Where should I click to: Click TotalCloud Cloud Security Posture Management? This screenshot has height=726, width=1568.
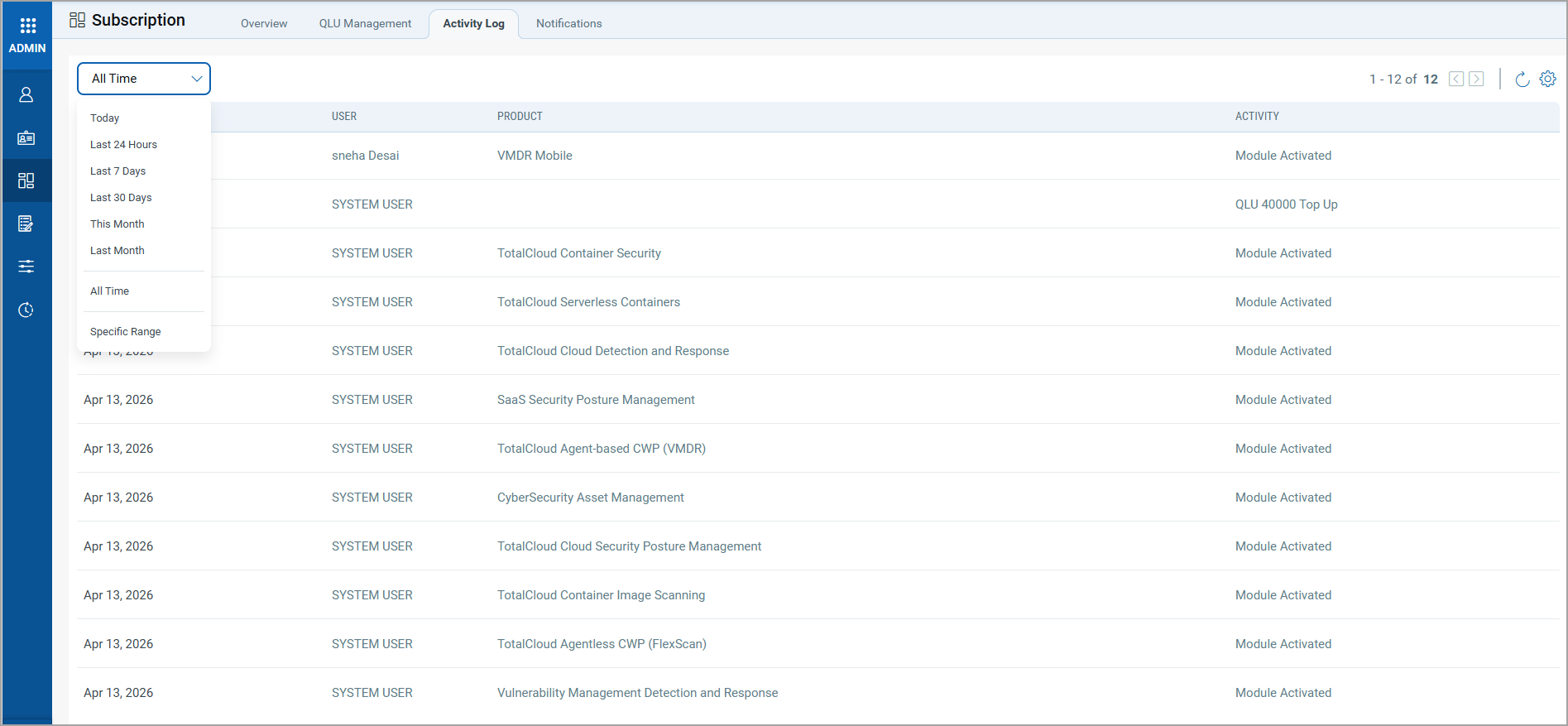pyautogui.click(x=629, y=546)
